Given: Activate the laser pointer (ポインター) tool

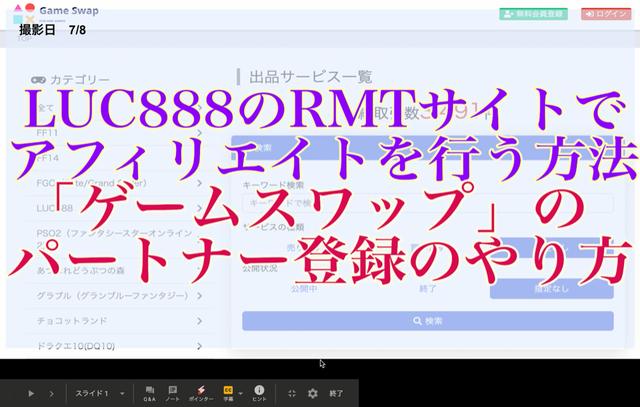Looking at the screenshot, I should (201, 393).
